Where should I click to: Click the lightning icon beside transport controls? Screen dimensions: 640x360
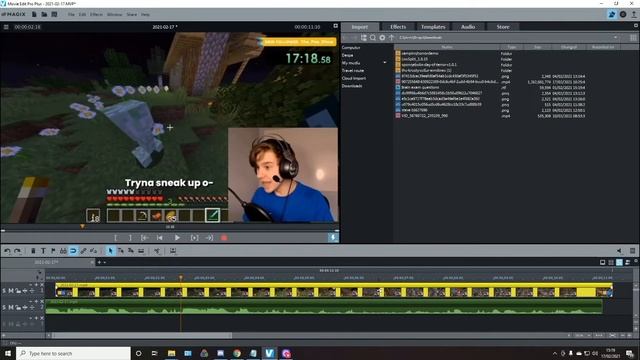[333, 238]
